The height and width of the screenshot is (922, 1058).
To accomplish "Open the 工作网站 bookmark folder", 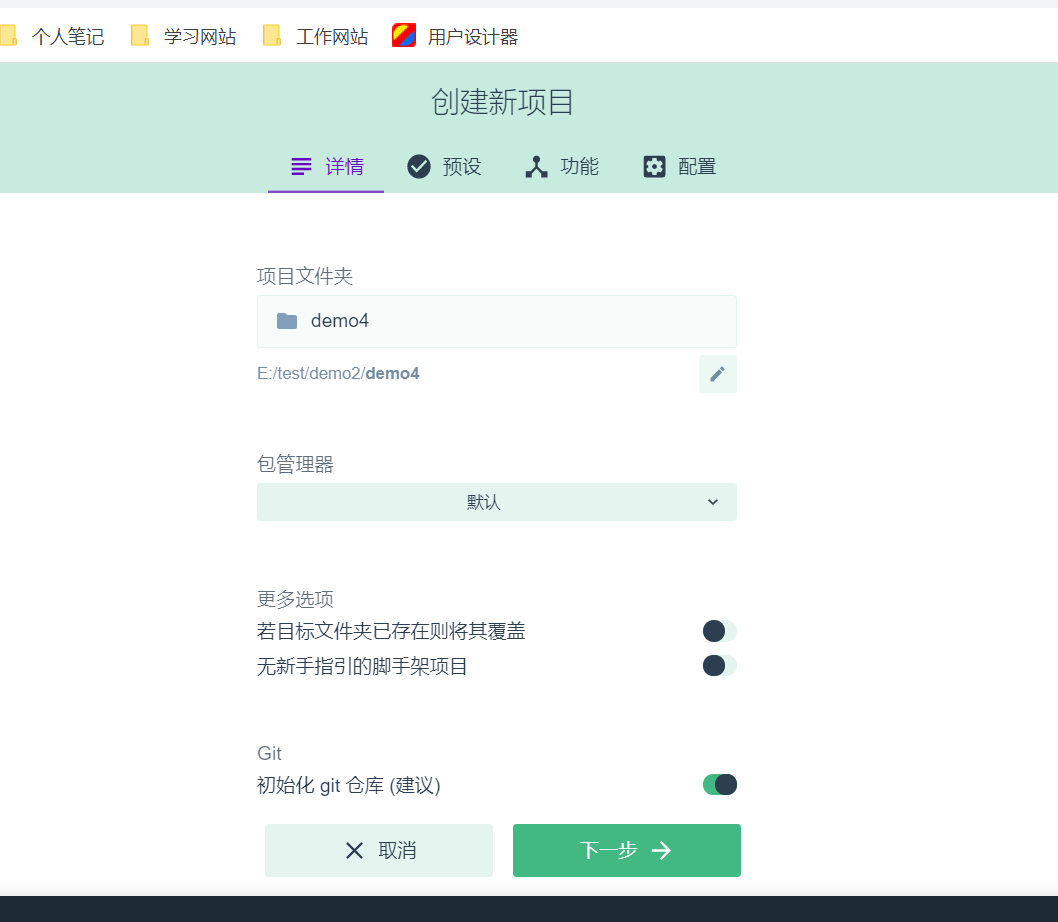I will [316, 36].
